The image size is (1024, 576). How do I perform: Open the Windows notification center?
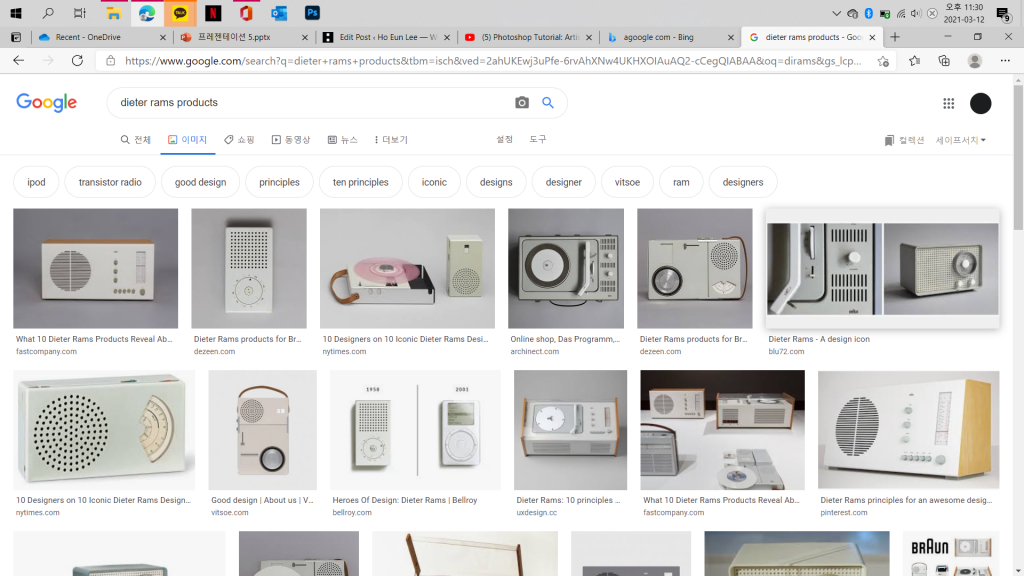click(1002, 13)
